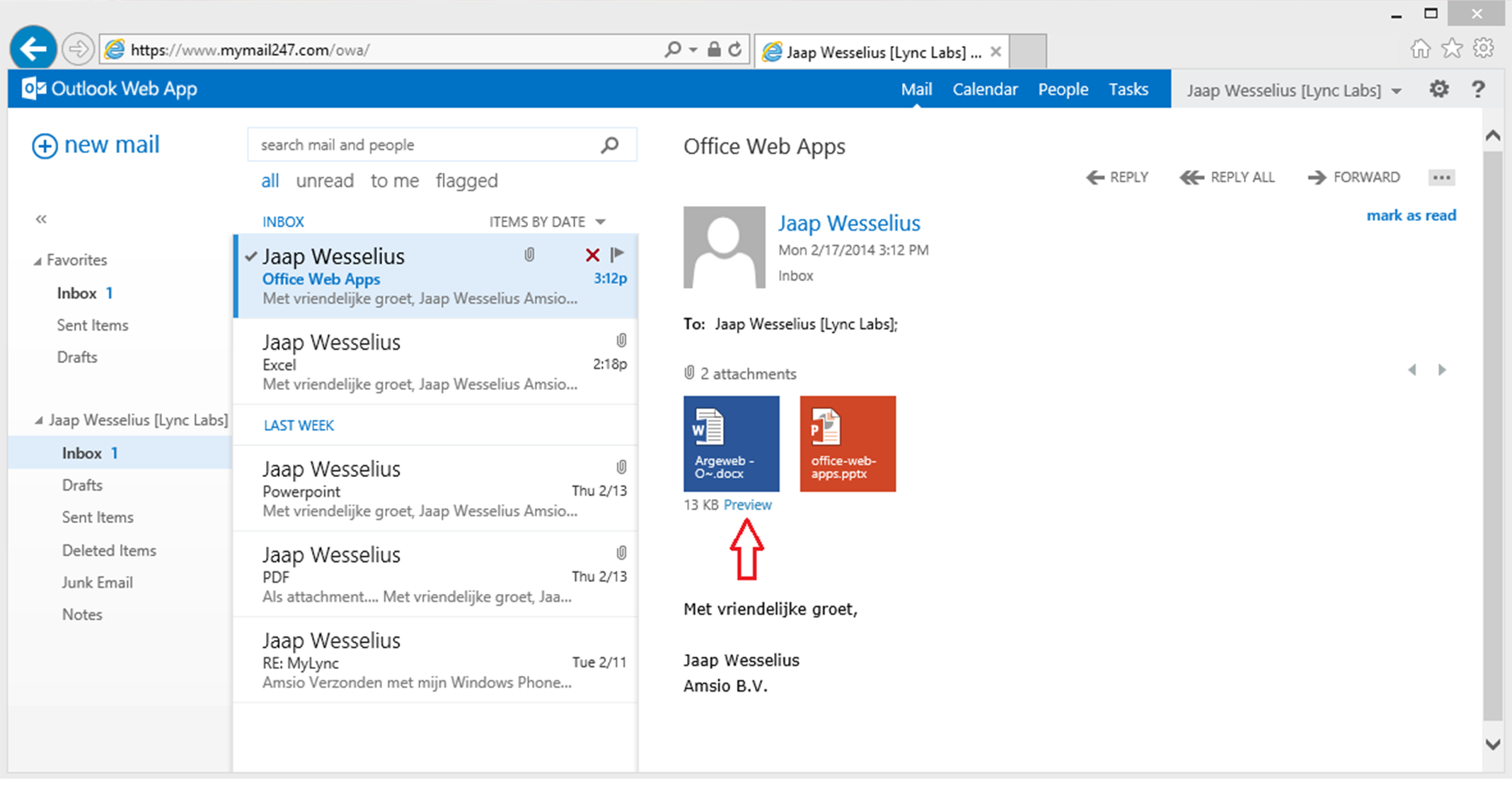Open the browser favorites star icon

tap(1452, 48)
